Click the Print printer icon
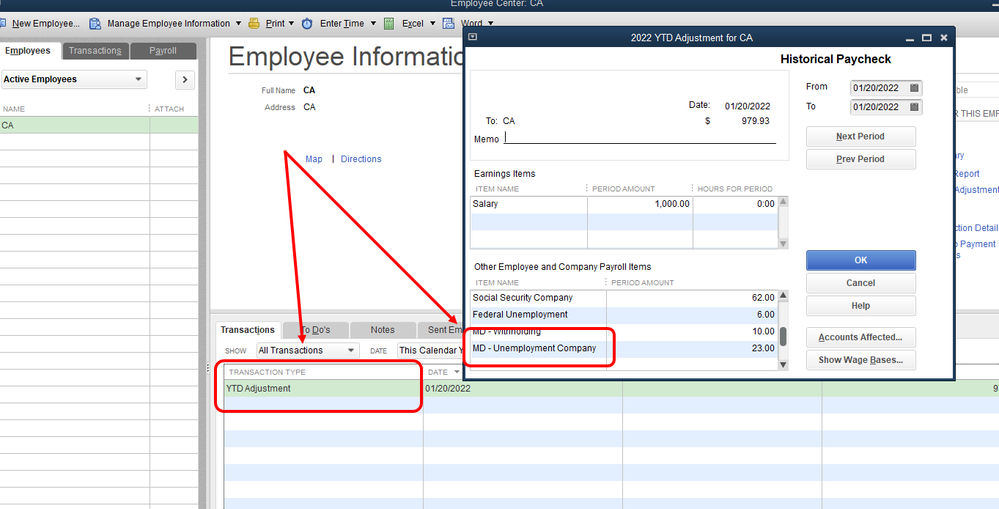The width and height of the screenshot is (999, 509). (x=254, y=23)
